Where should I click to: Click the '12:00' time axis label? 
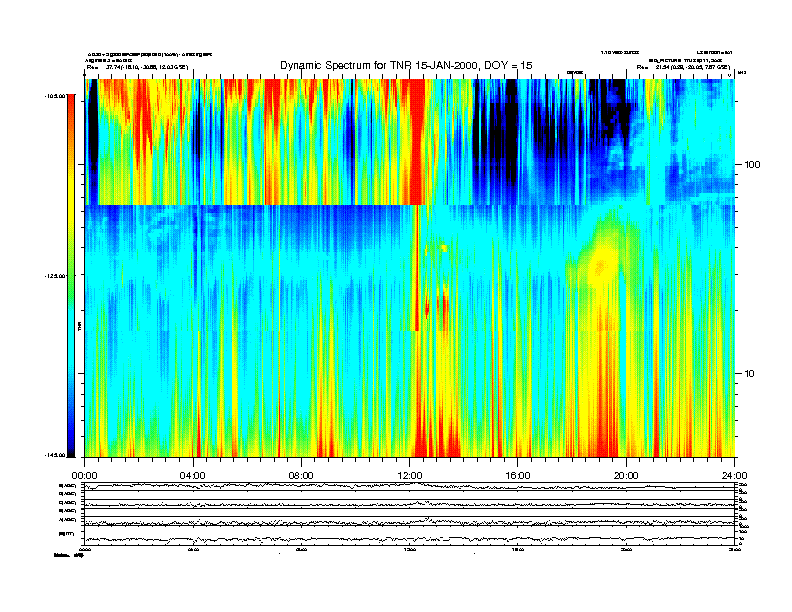click(410, 476)
